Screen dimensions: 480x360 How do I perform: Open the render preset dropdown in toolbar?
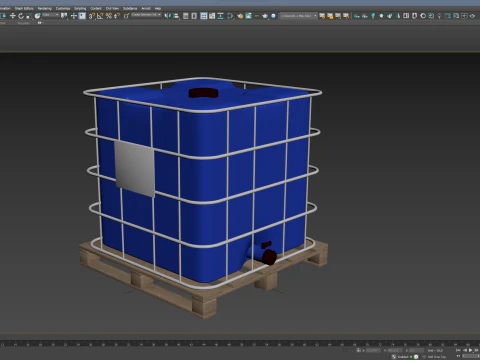tap(298, 16)
